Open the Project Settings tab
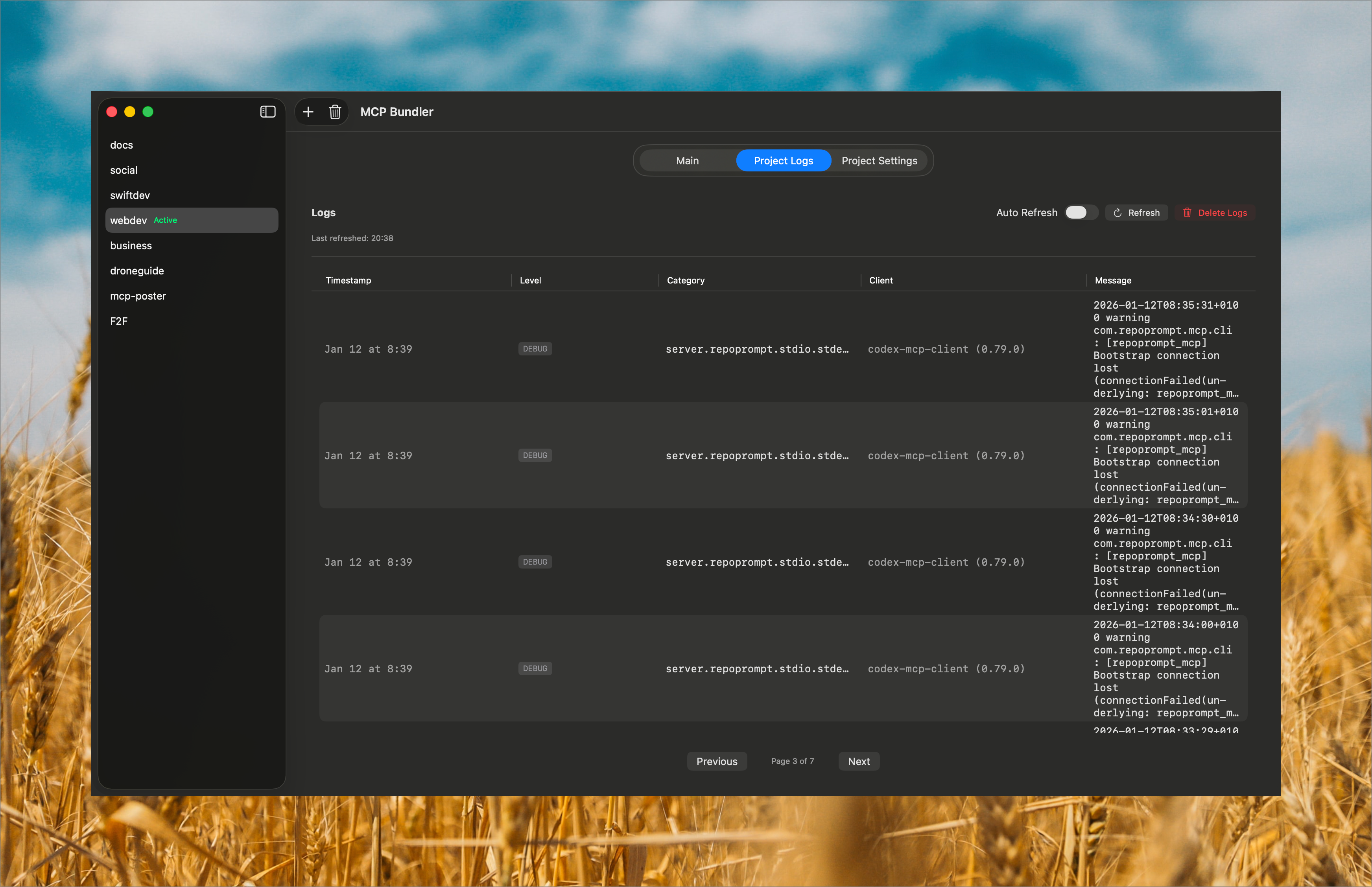The height and width of the screenshot is (887, 1372). point(879,161)
